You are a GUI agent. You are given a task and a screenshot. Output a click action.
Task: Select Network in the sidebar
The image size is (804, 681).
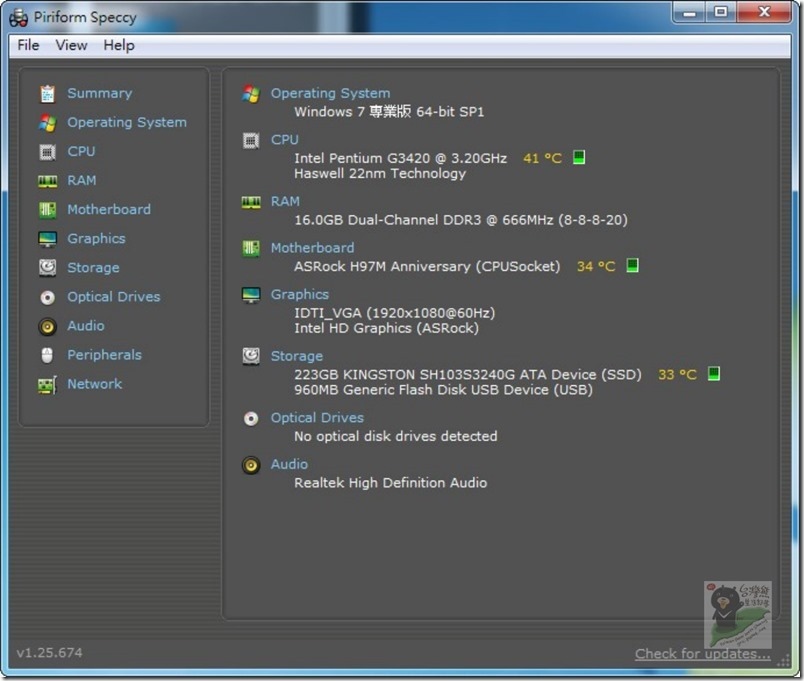point(94,384)
